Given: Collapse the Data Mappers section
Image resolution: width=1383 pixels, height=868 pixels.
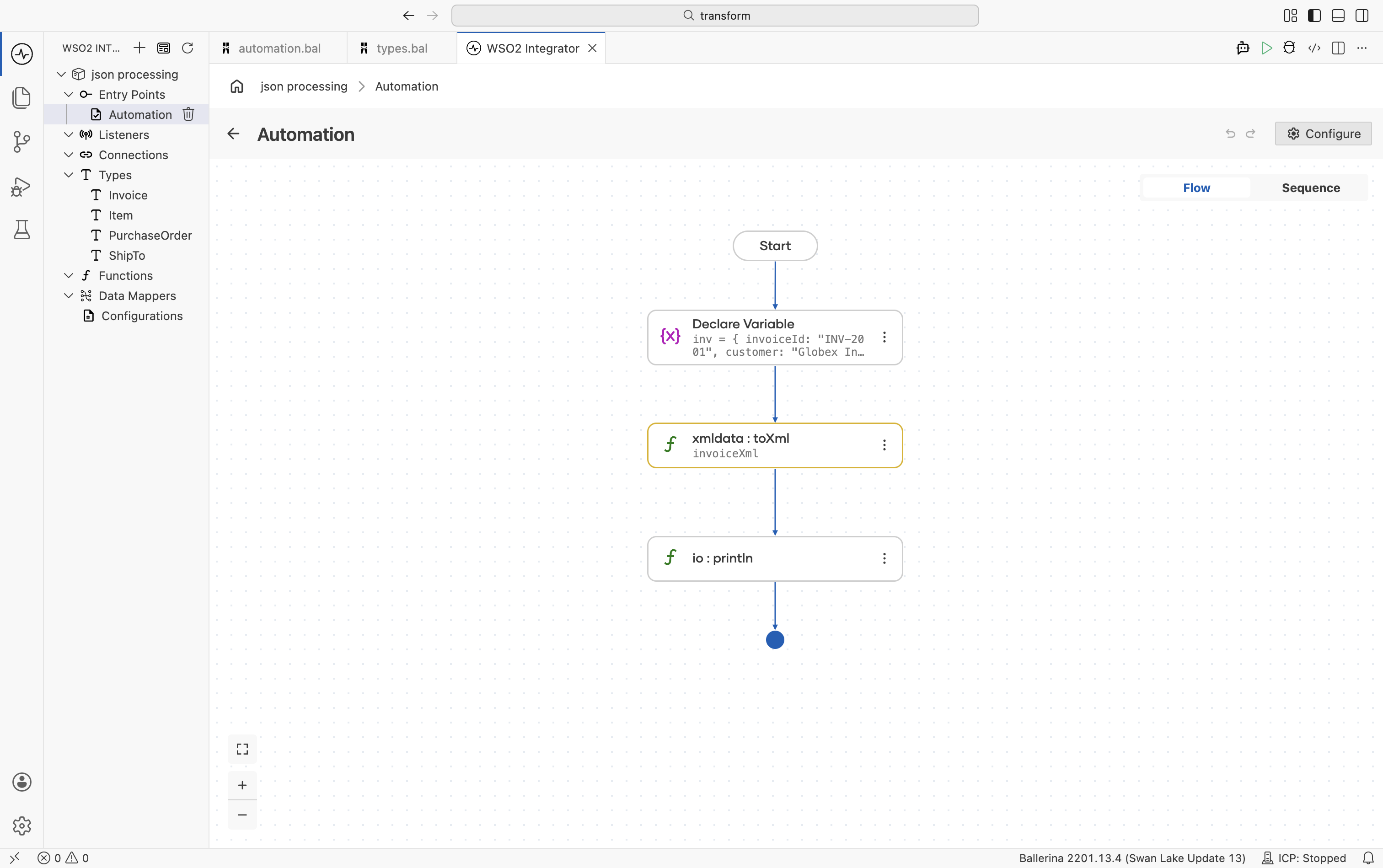Looking at the screenshot, I should pyautogui.click(x=69, y=295).
